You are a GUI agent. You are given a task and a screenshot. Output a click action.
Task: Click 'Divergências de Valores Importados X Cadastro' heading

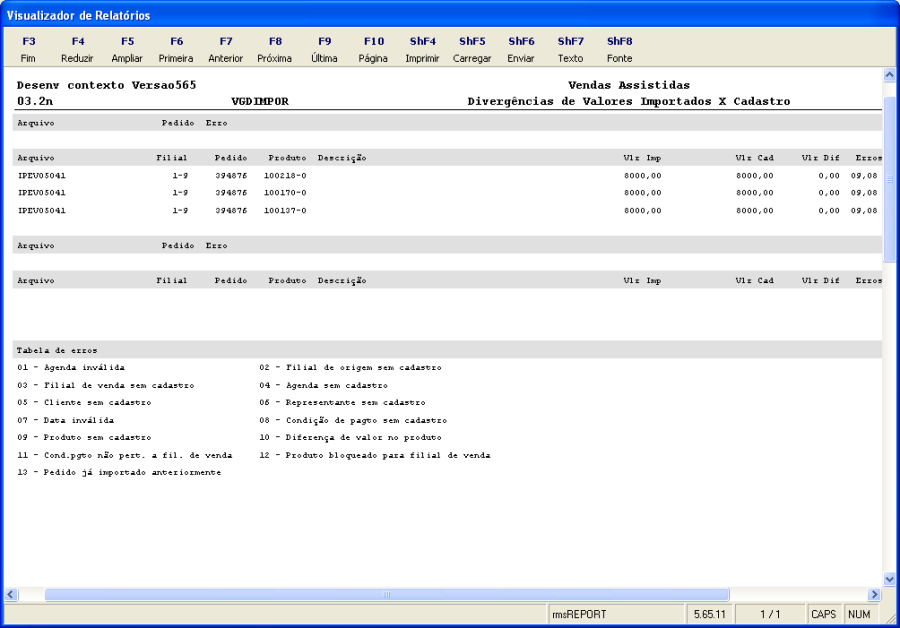point(629,102)
